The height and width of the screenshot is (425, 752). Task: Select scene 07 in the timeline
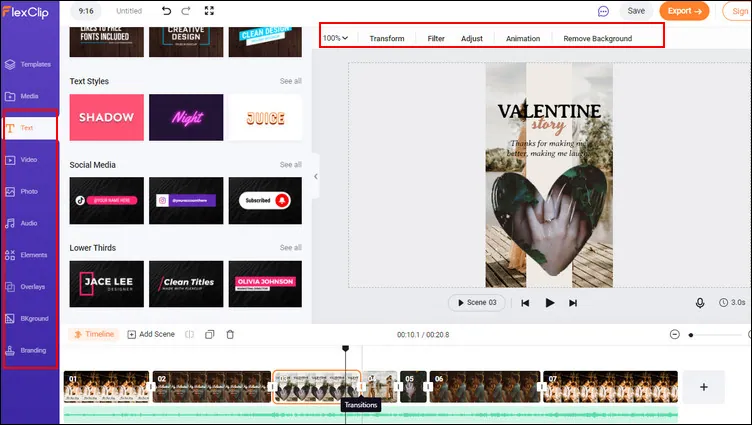(611, 387)
